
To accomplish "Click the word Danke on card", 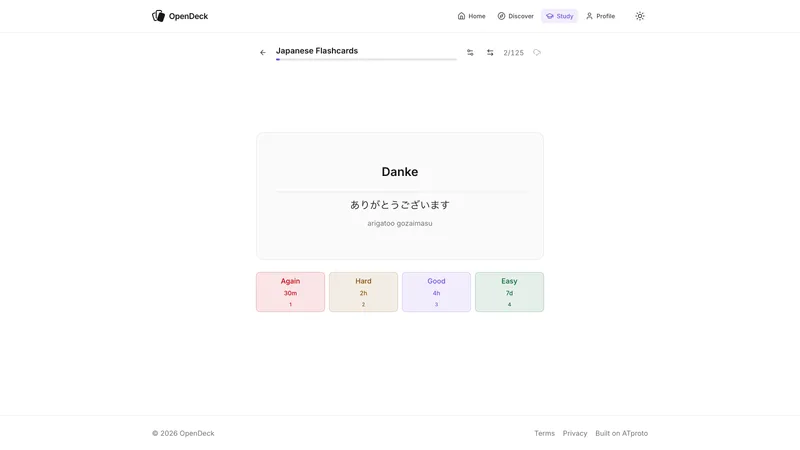I will (x=400, y=171).
